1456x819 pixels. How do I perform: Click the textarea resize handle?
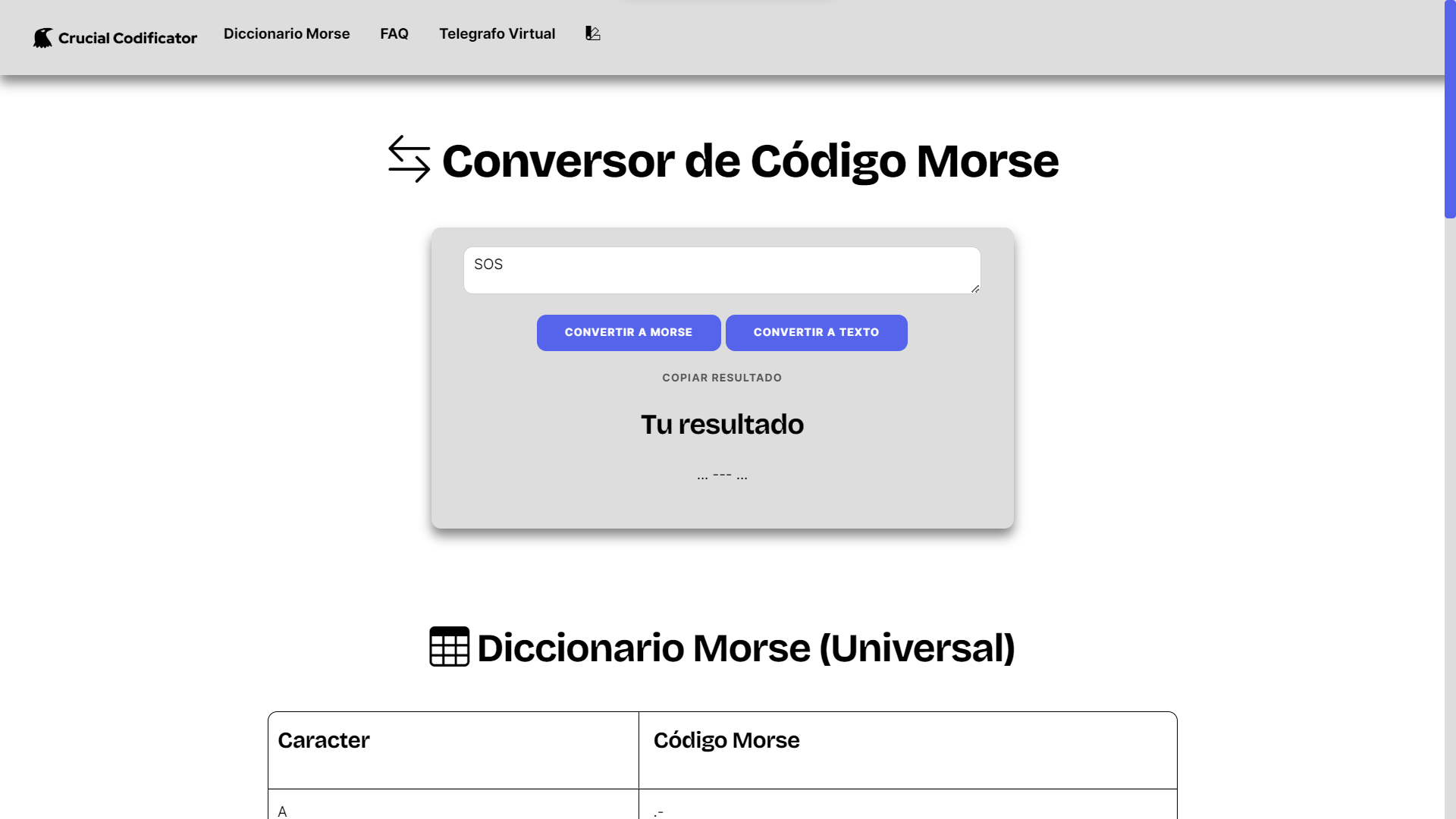coord(975,288)
